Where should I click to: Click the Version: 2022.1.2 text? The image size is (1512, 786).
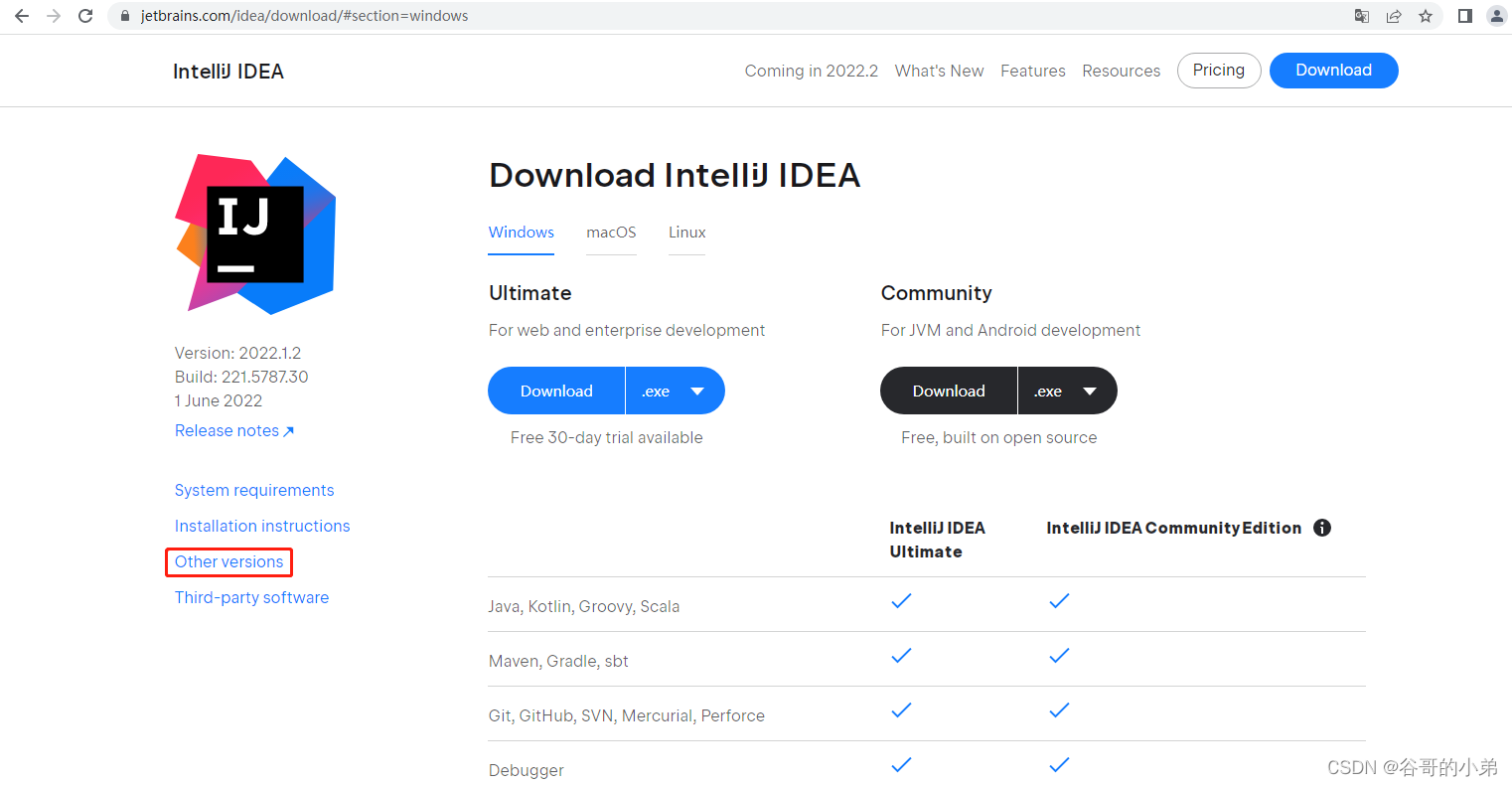pyautogui.click(x=238, y=353)
